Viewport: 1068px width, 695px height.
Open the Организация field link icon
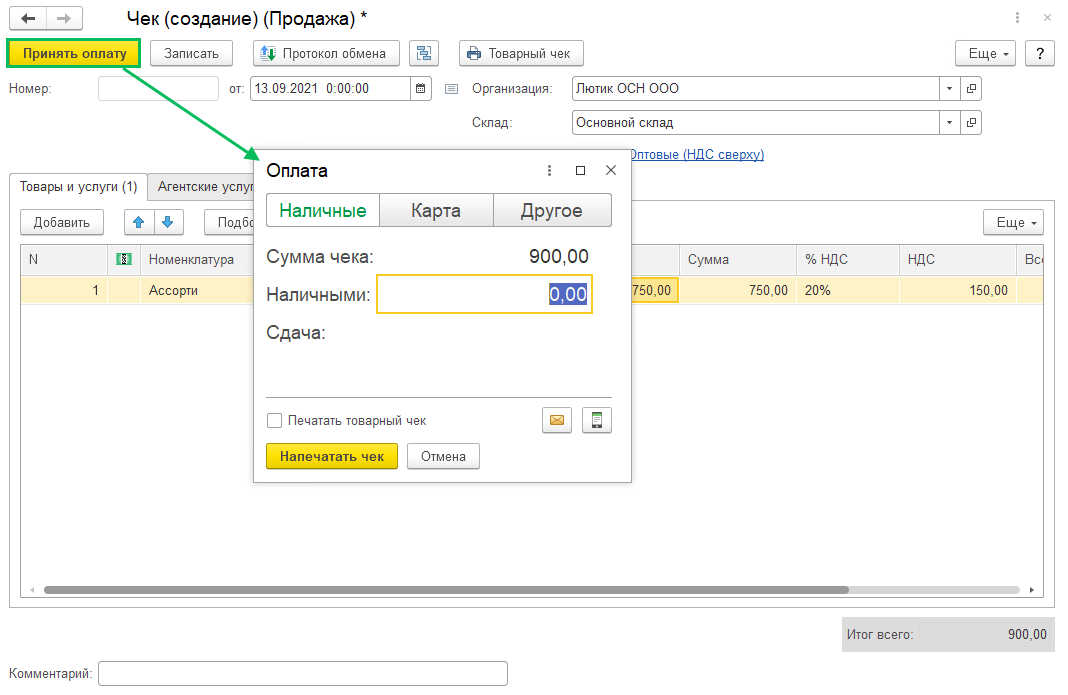click(x=971, y=89)
